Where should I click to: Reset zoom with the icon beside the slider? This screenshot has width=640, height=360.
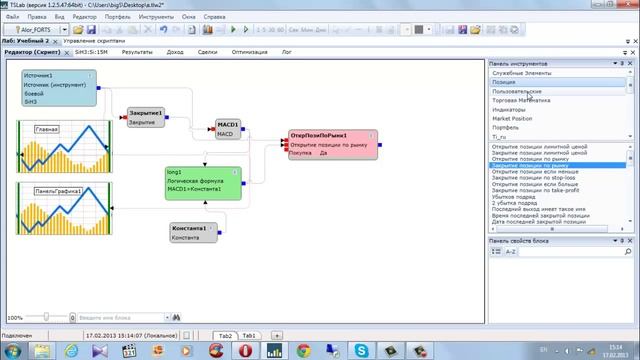click(x=72, y=317)
